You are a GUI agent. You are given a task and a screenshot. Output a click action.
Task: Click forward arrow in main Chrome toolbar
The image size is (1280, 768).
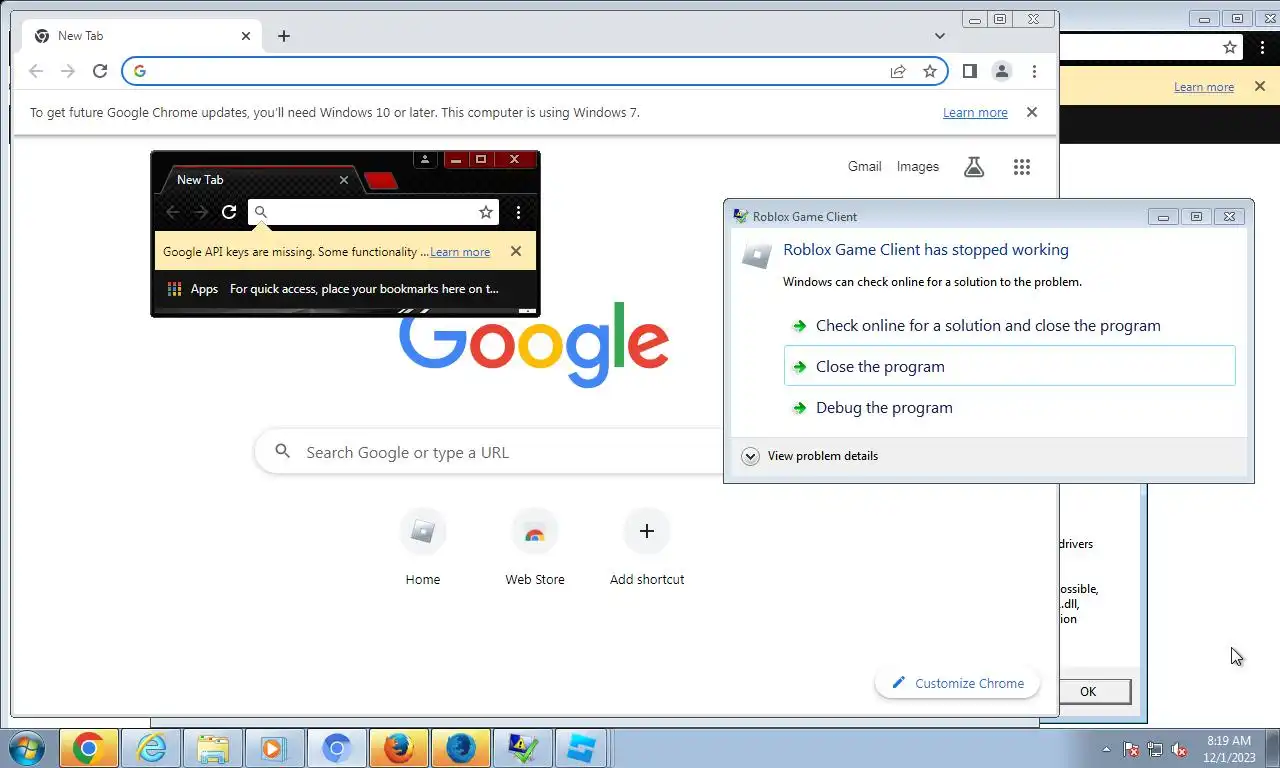(68, 71)
